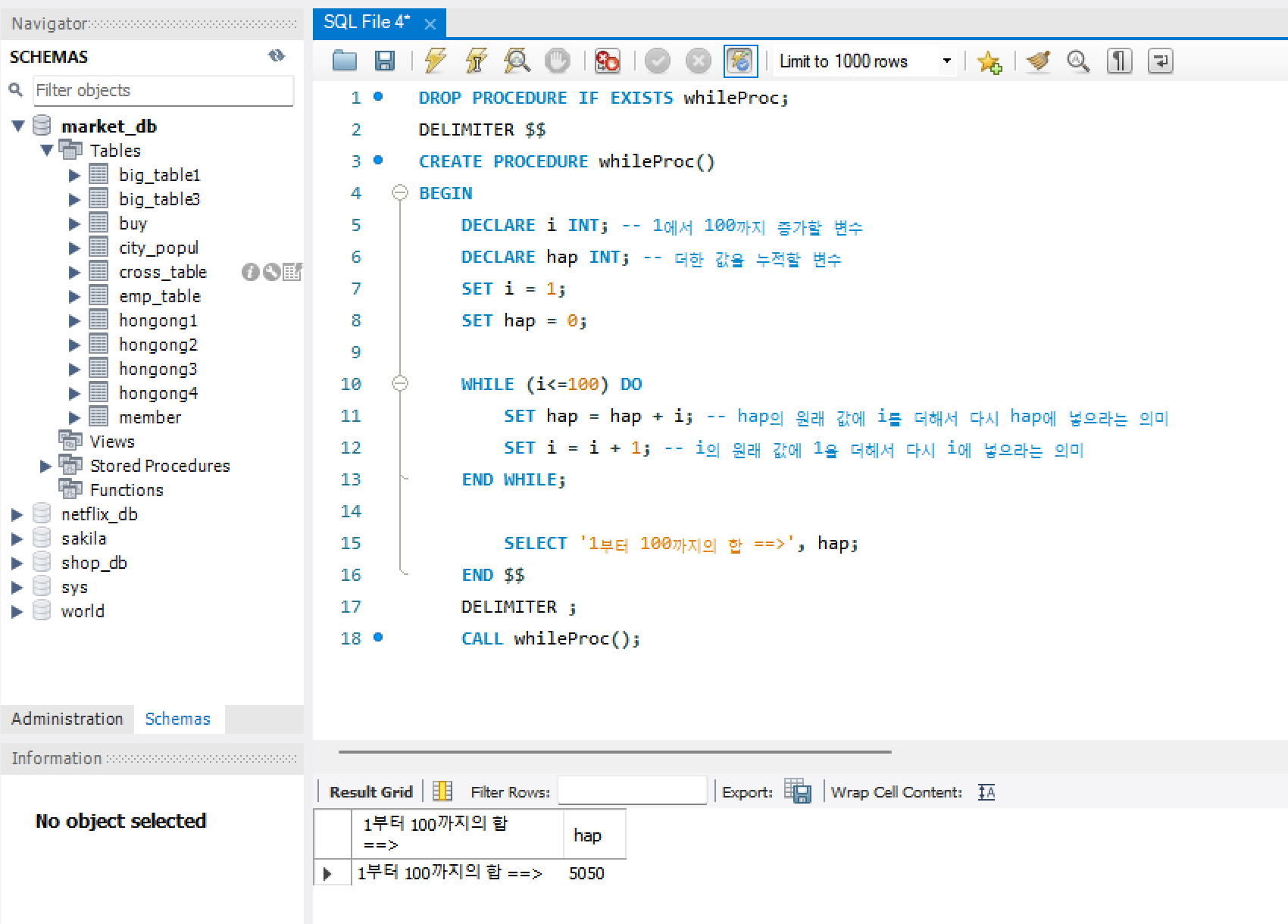Select the Functions folder
The height and width of the screenshot is (924, 1288).
[x=127, y=490]
